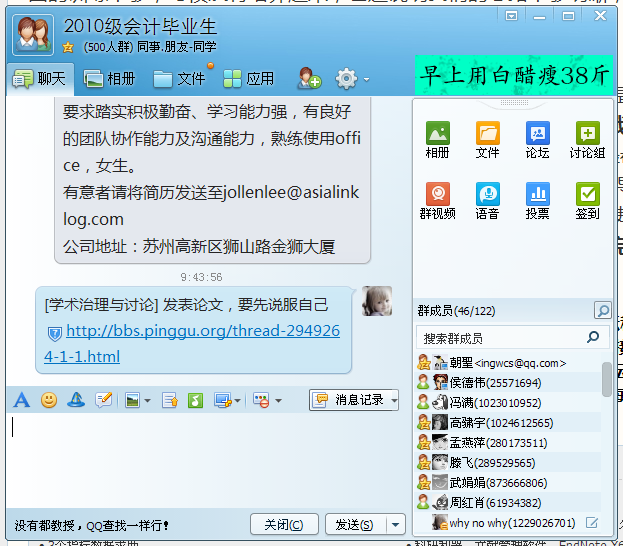Open the 投票 vote icon

pyautogui.click(x=538, y=201)
